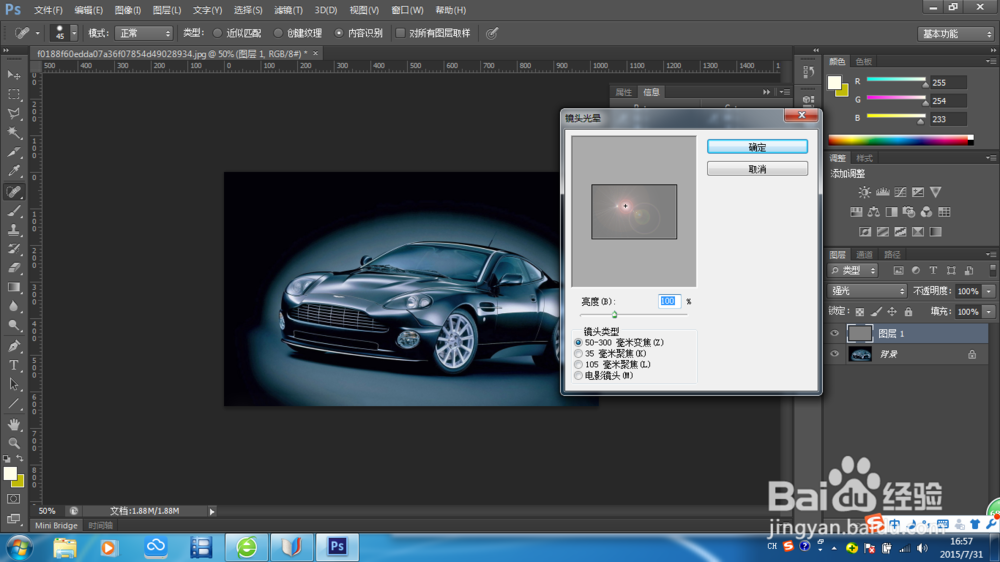Viewport: 1000px width, 562px height.
Task: Click the brightness percentage input field
Action: click(668, 301)
